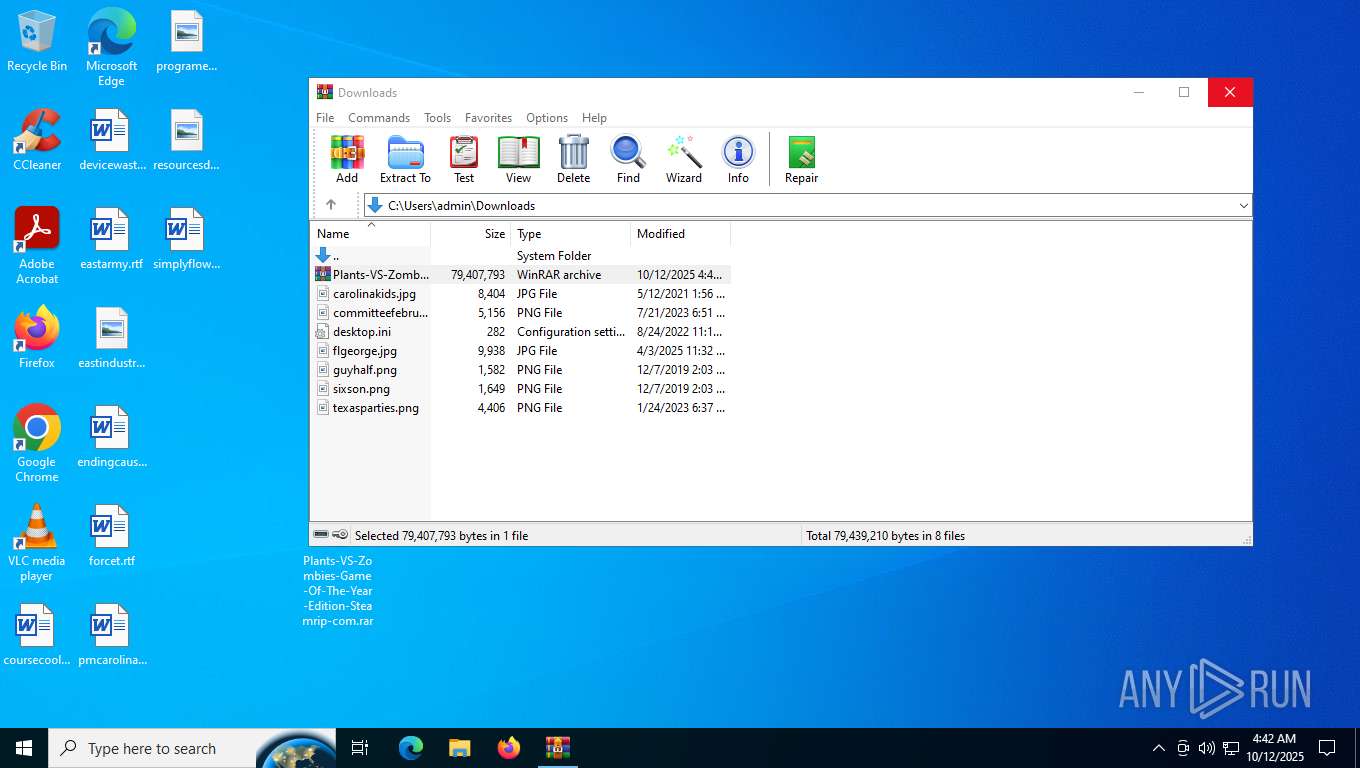Sort files by Size column header
Screen dimensions: 1360x768
494,234
